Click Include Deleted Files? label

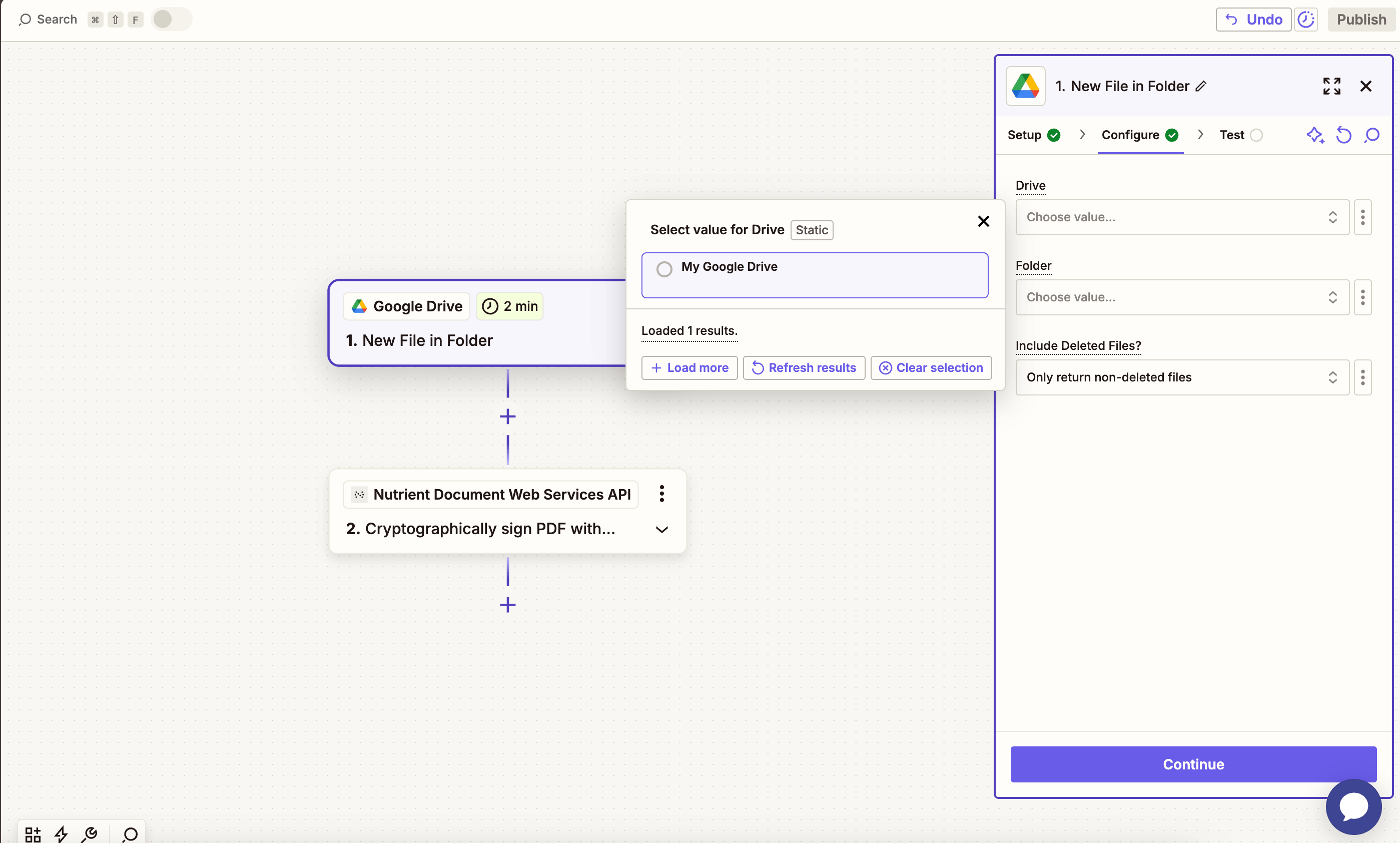point(1078,345)
